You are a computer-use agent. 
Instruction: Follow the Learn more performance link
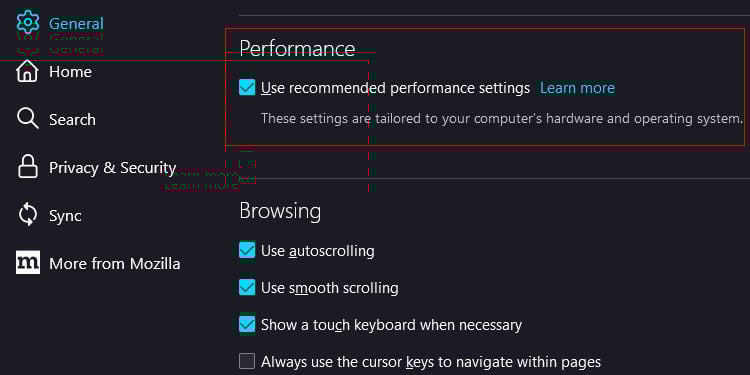tap(577, 88)
